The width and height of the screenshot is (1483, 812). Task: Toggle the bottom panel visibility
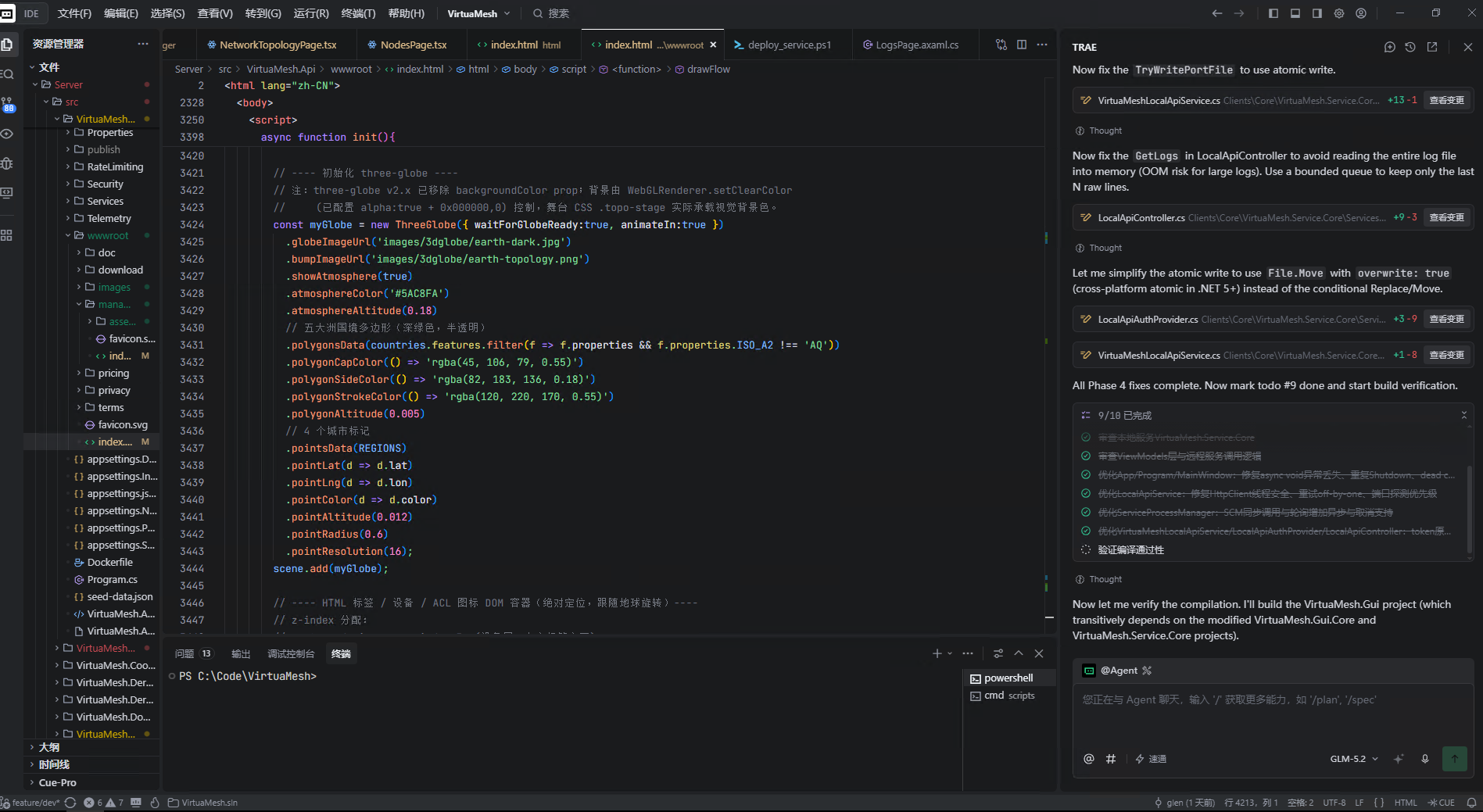coord(1295,13)
